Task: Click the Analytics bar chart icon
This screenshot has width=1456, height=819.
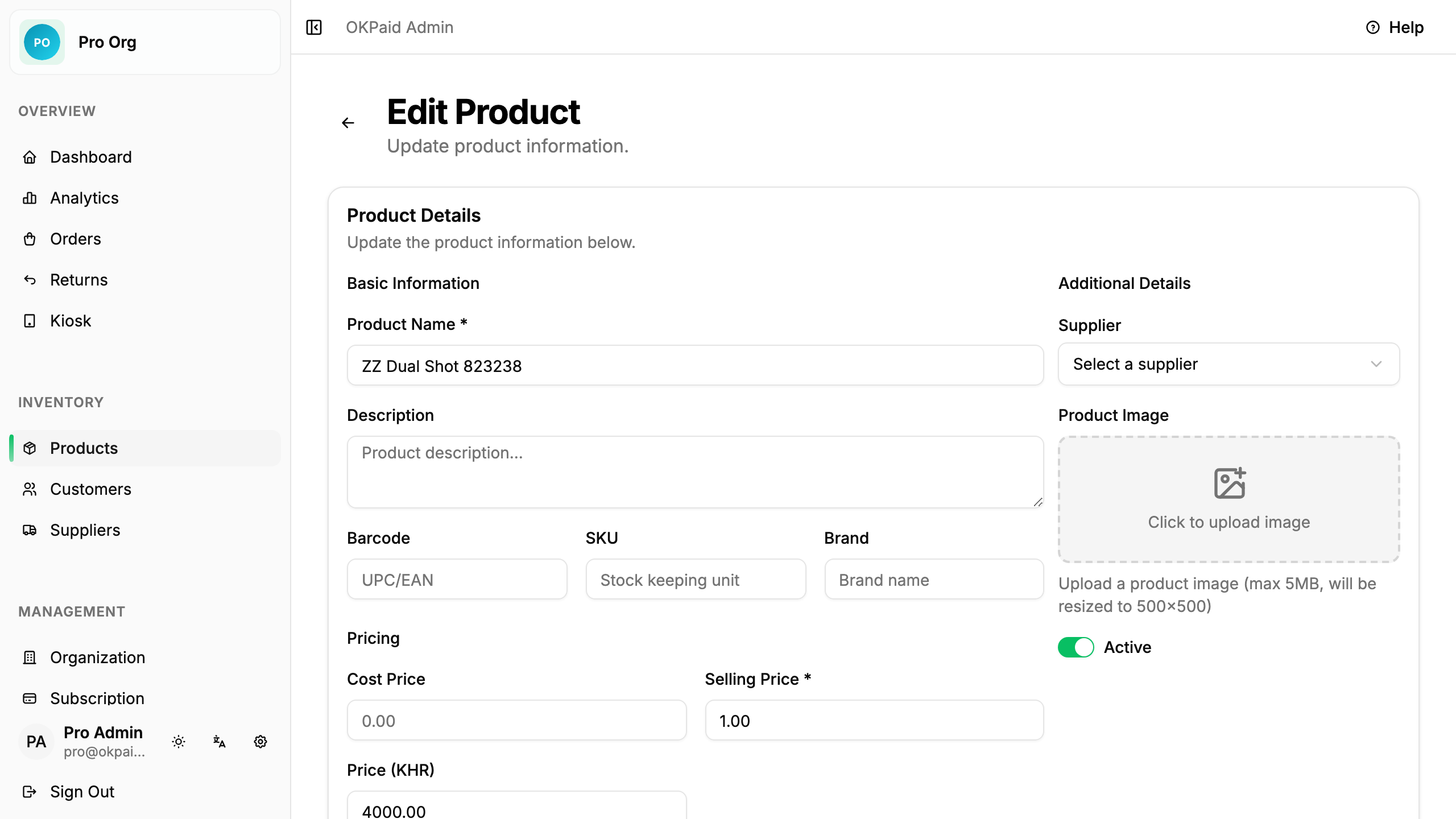Action: pos(30,198)
